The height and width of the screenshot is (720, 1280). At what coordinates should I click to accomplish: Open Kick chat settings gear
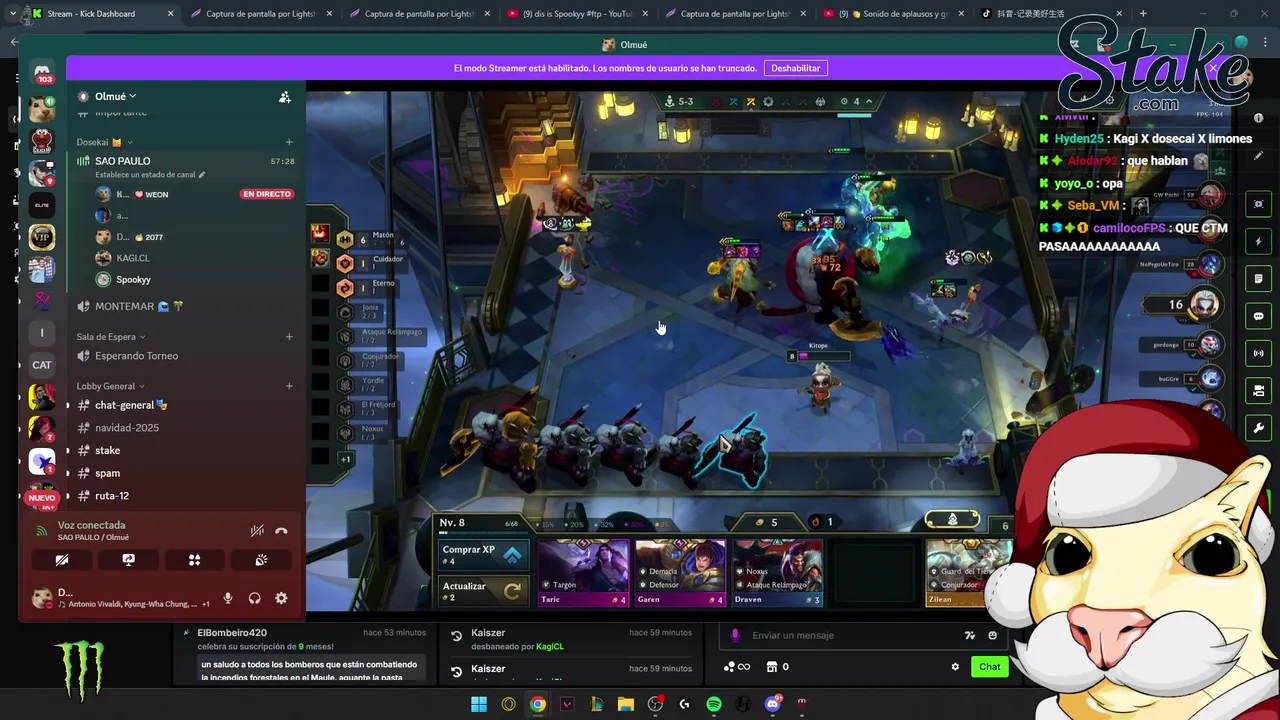955,667
